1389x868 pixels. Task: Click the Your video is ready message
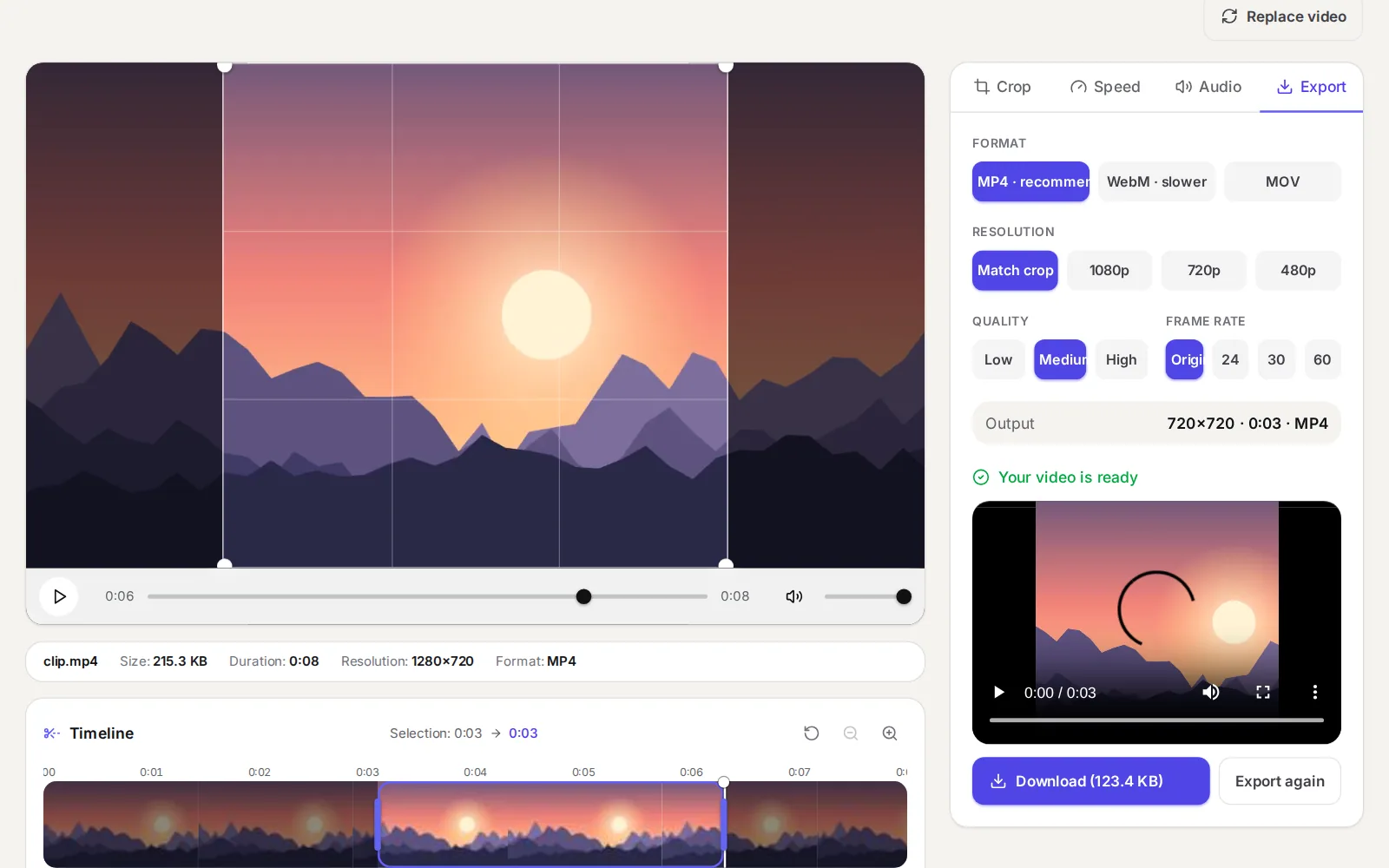(x=1056, y=477)
